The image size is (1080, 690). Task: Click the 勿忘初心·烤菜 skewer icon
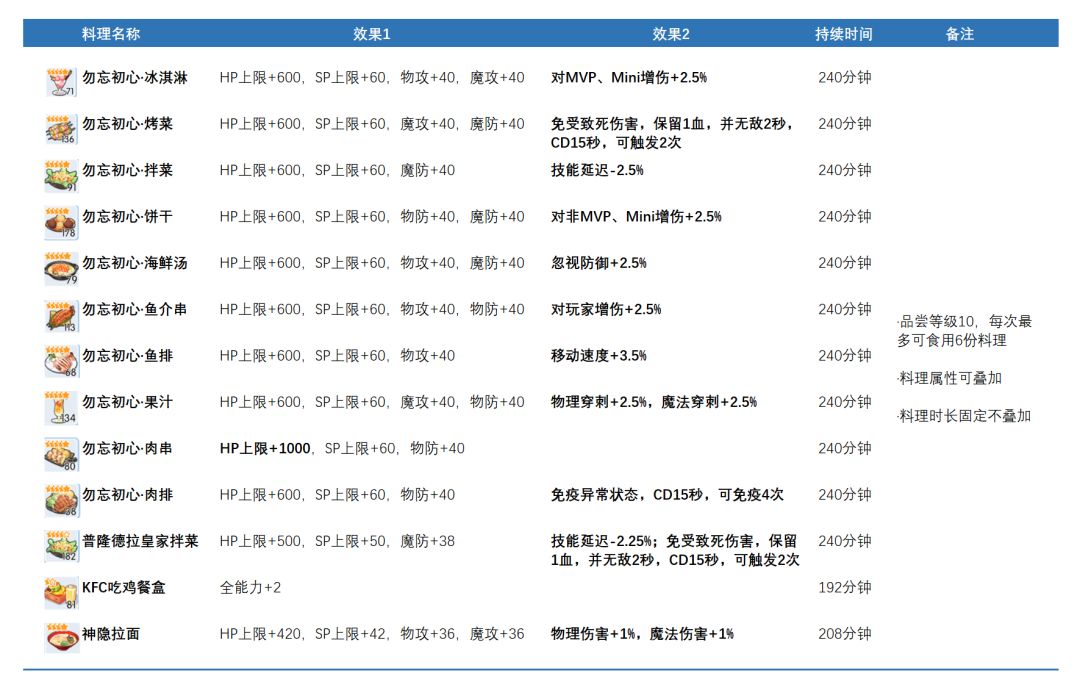click(61, 129)
